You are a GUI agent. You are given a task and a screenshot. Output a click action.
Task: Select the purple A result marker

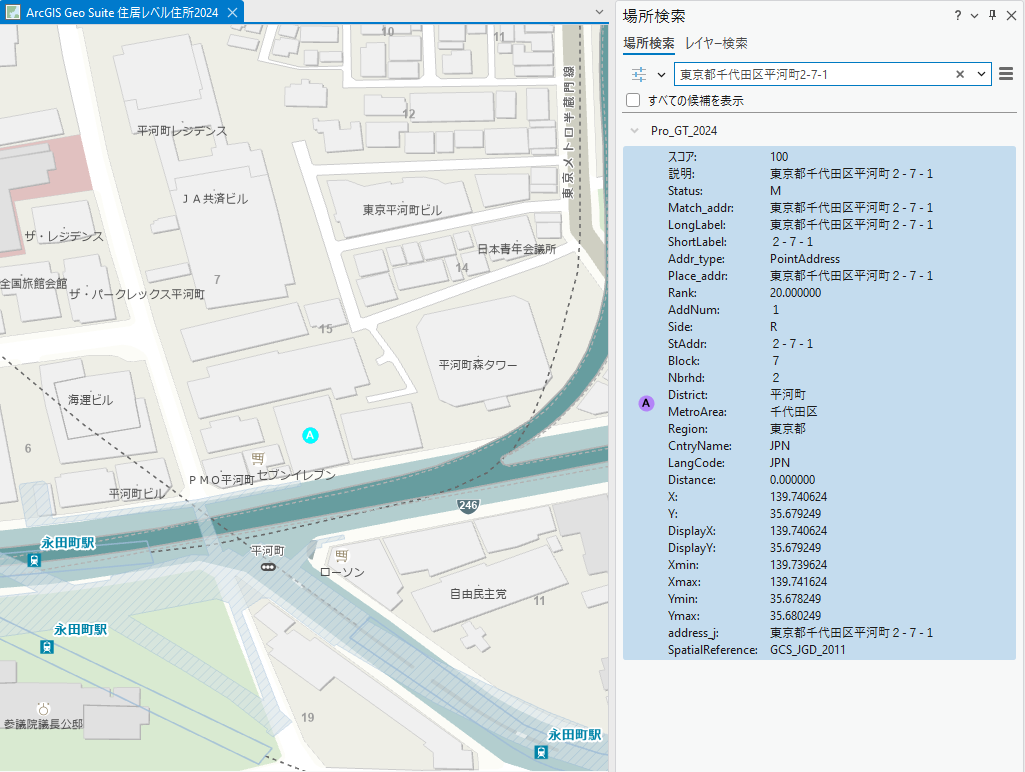coord(646,403)
